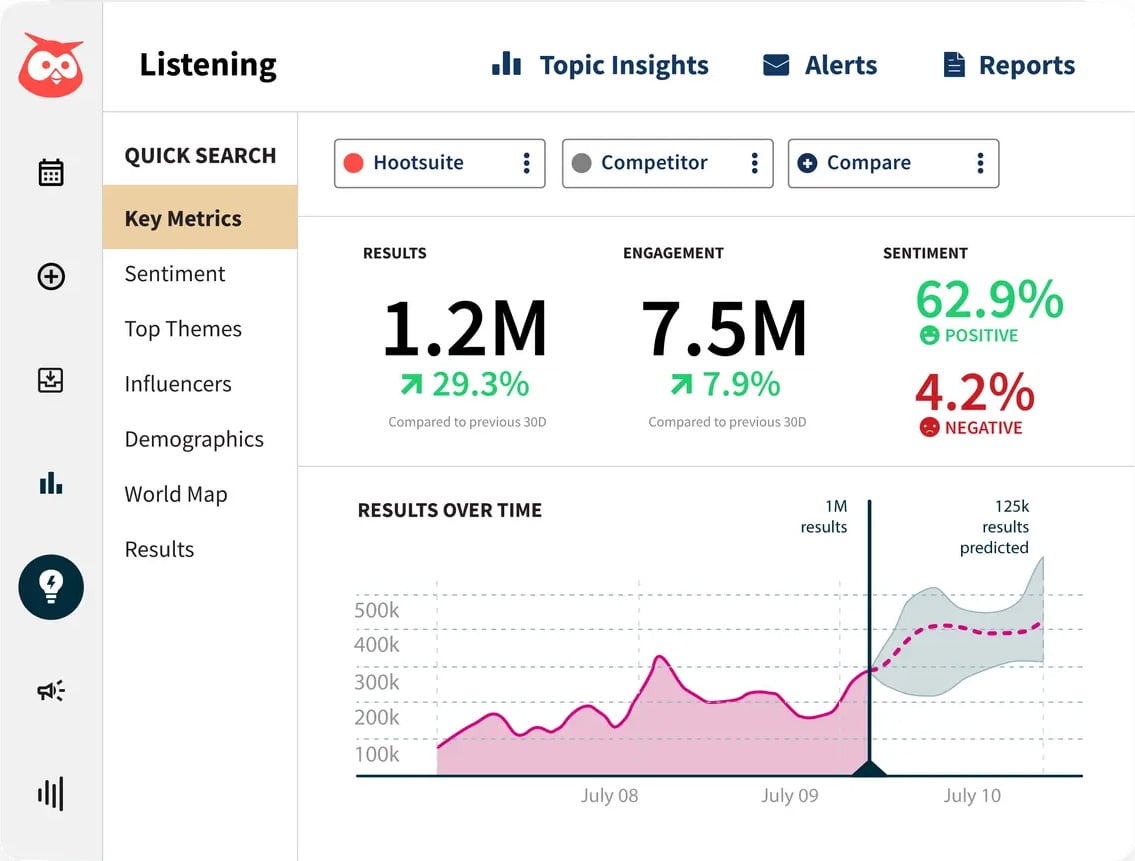Open Top Themes in Quick Search

click(183, 329)
